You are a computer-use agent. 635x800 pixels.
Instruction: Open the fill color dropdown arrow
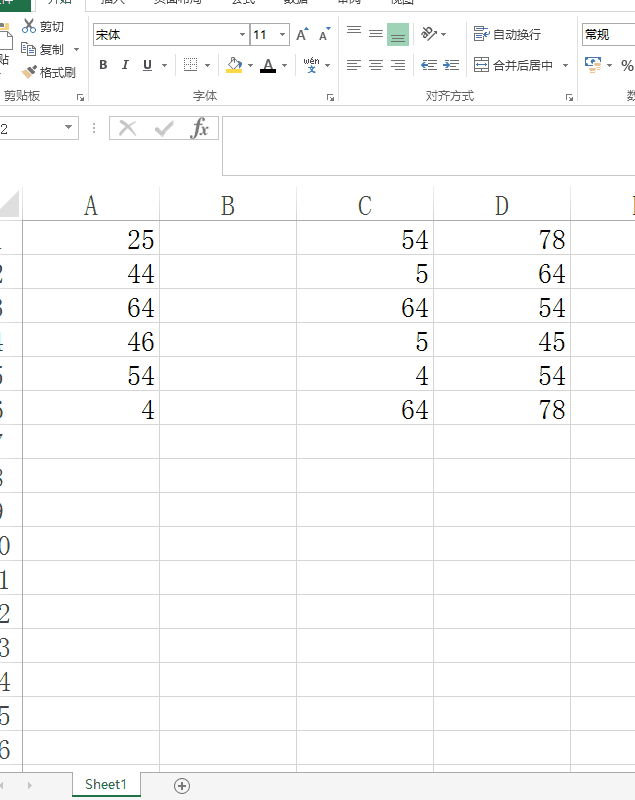[250, 65]
